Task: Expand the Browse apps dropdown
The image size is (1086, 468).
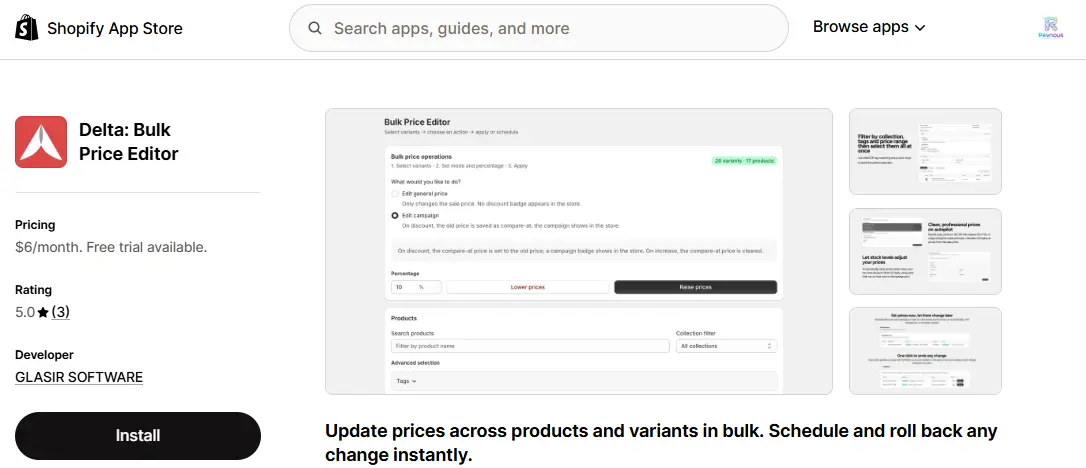Action: 869,27
